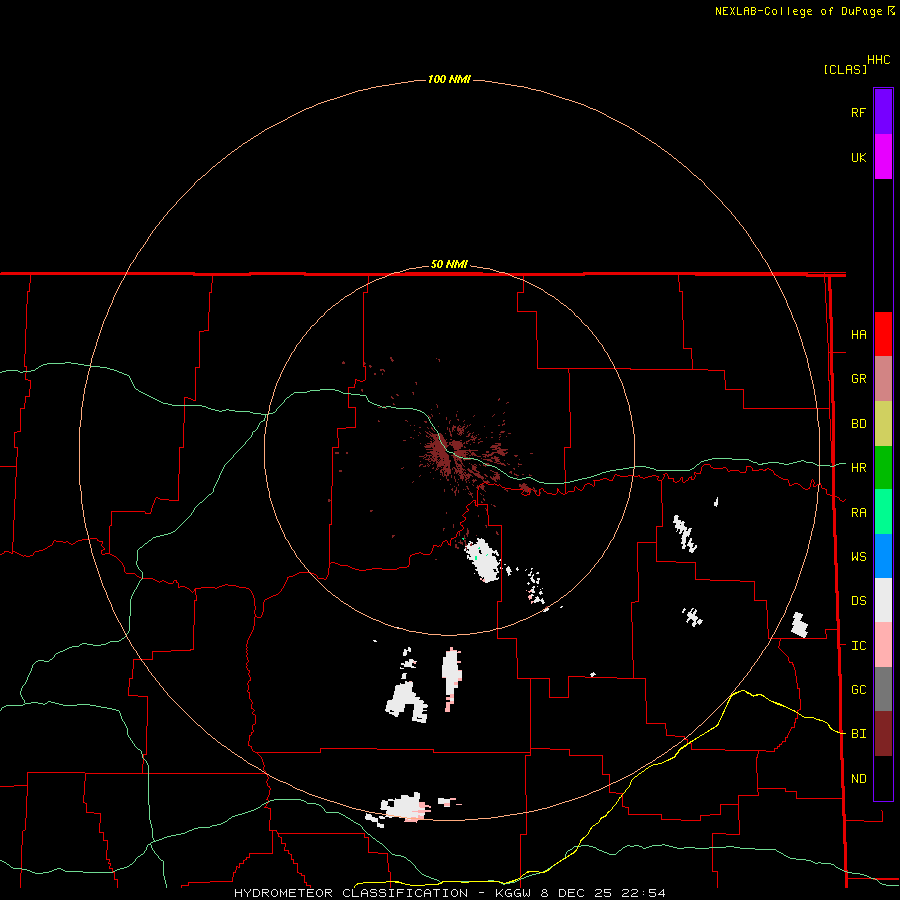Click the GC gray legend swatch
Screen dimensions: 900x900
click(x=883, y=689)
